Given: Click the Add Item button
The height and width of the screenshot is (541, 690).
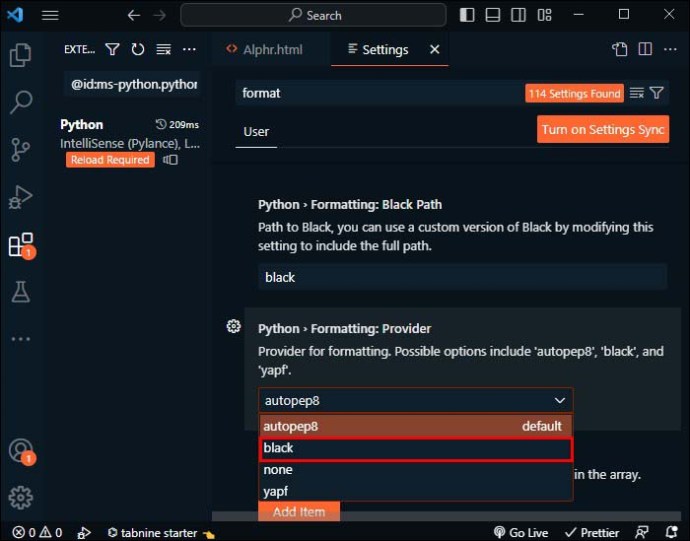Looking at the screenshot, I should 299,512.
